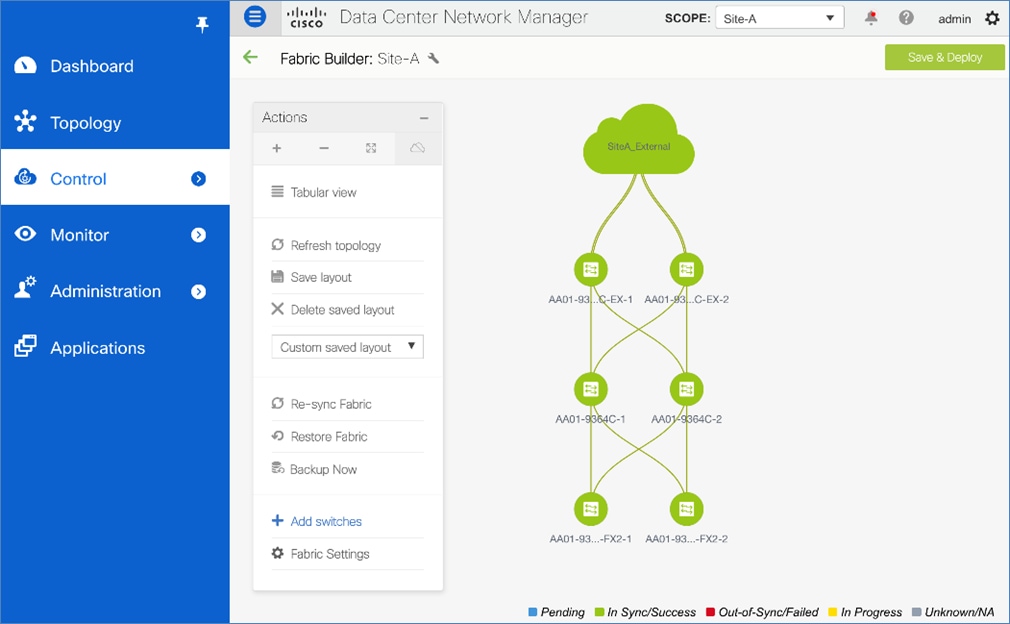The height and width of the screenshot is (624, 1010).
Task: Select switch node AA01-93...-FX2-2
Action: pyautogui.click(x=687, y=509)
